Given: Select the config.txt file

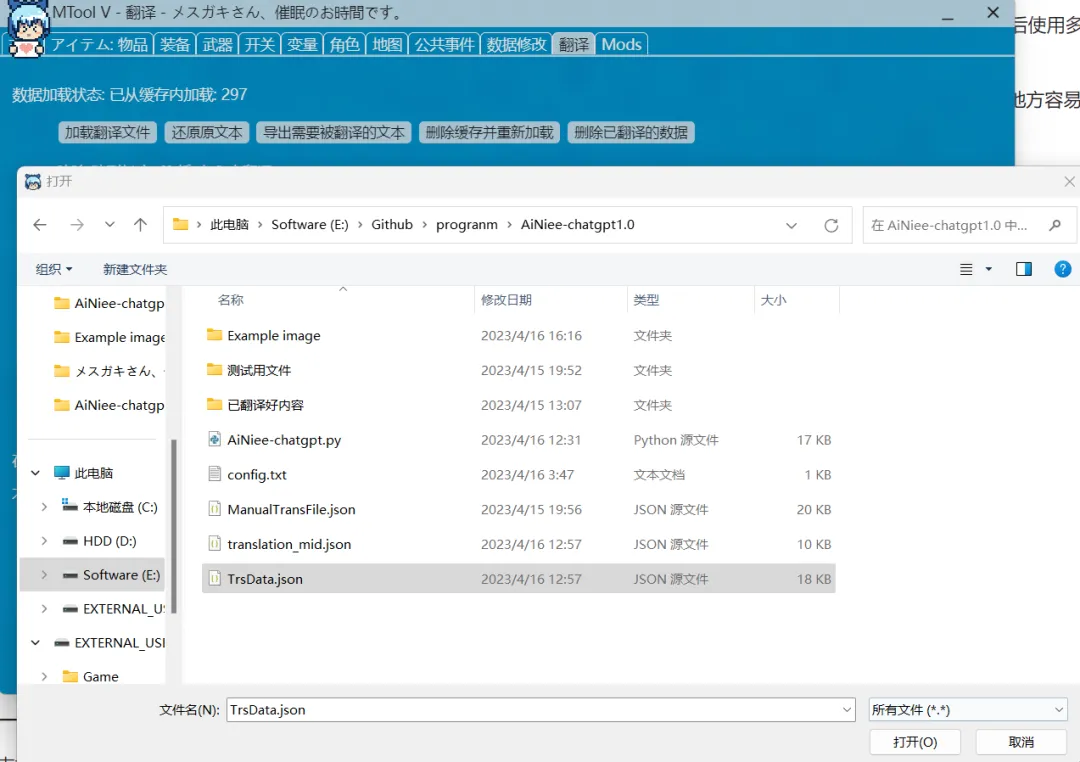Looking at the screenshot, I should coord(257,475).
